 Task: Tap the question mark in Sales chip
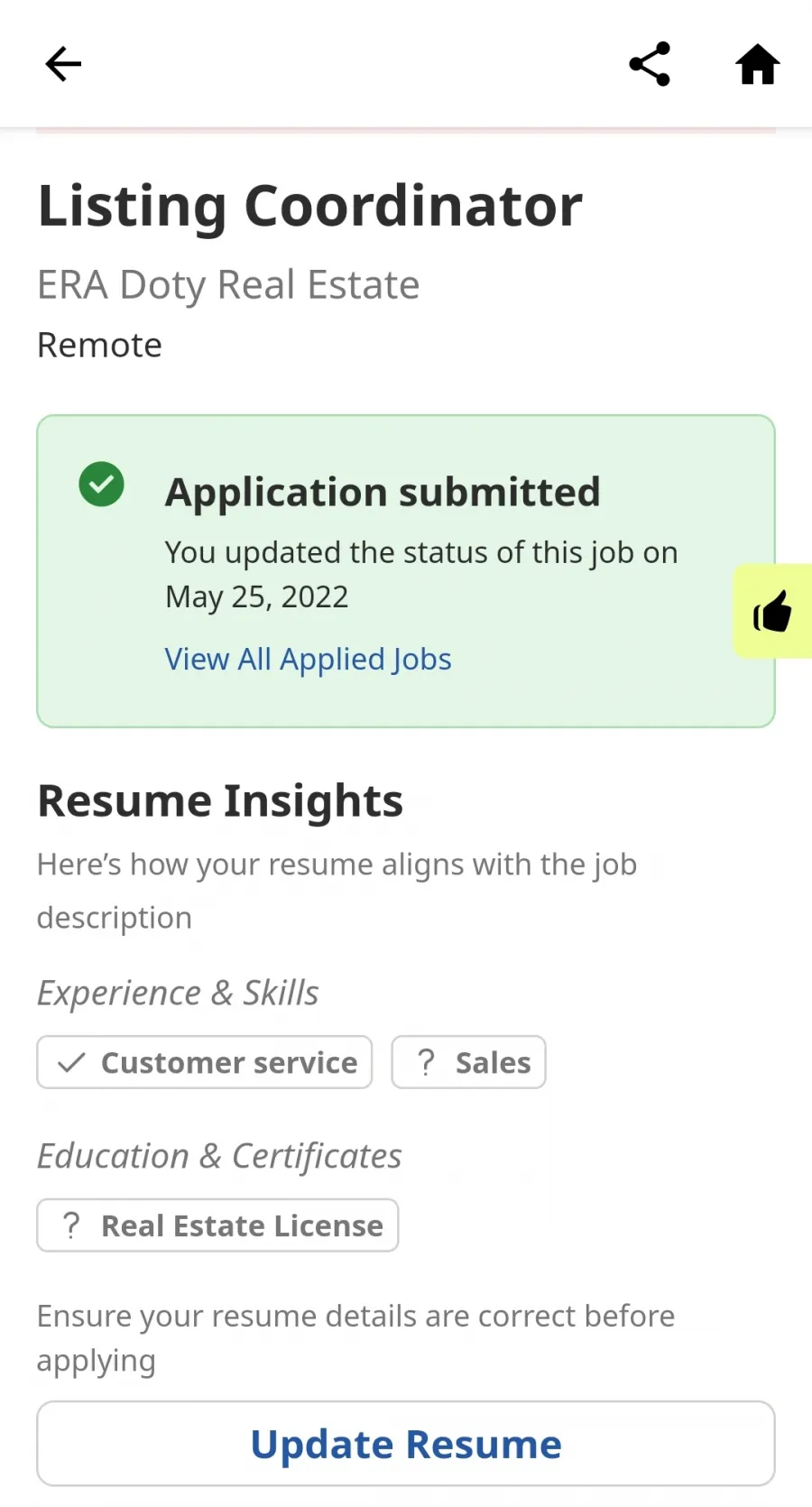[426, 1063]
